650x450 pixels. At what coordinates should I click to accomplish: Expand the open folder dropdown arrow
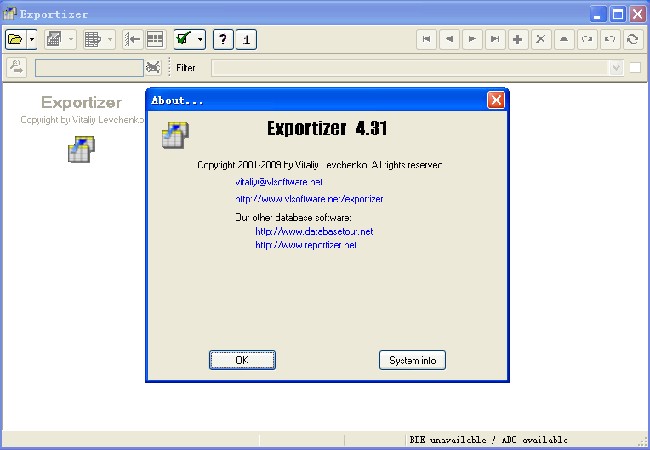tap(32, 39)
